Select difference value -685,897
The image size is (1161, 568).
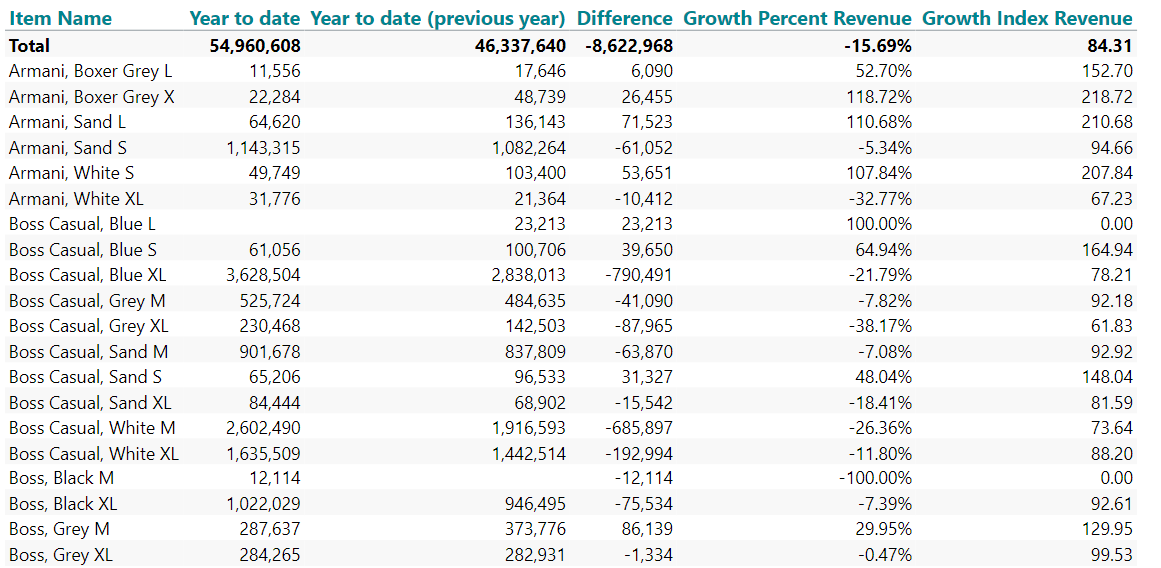[639, 427]
